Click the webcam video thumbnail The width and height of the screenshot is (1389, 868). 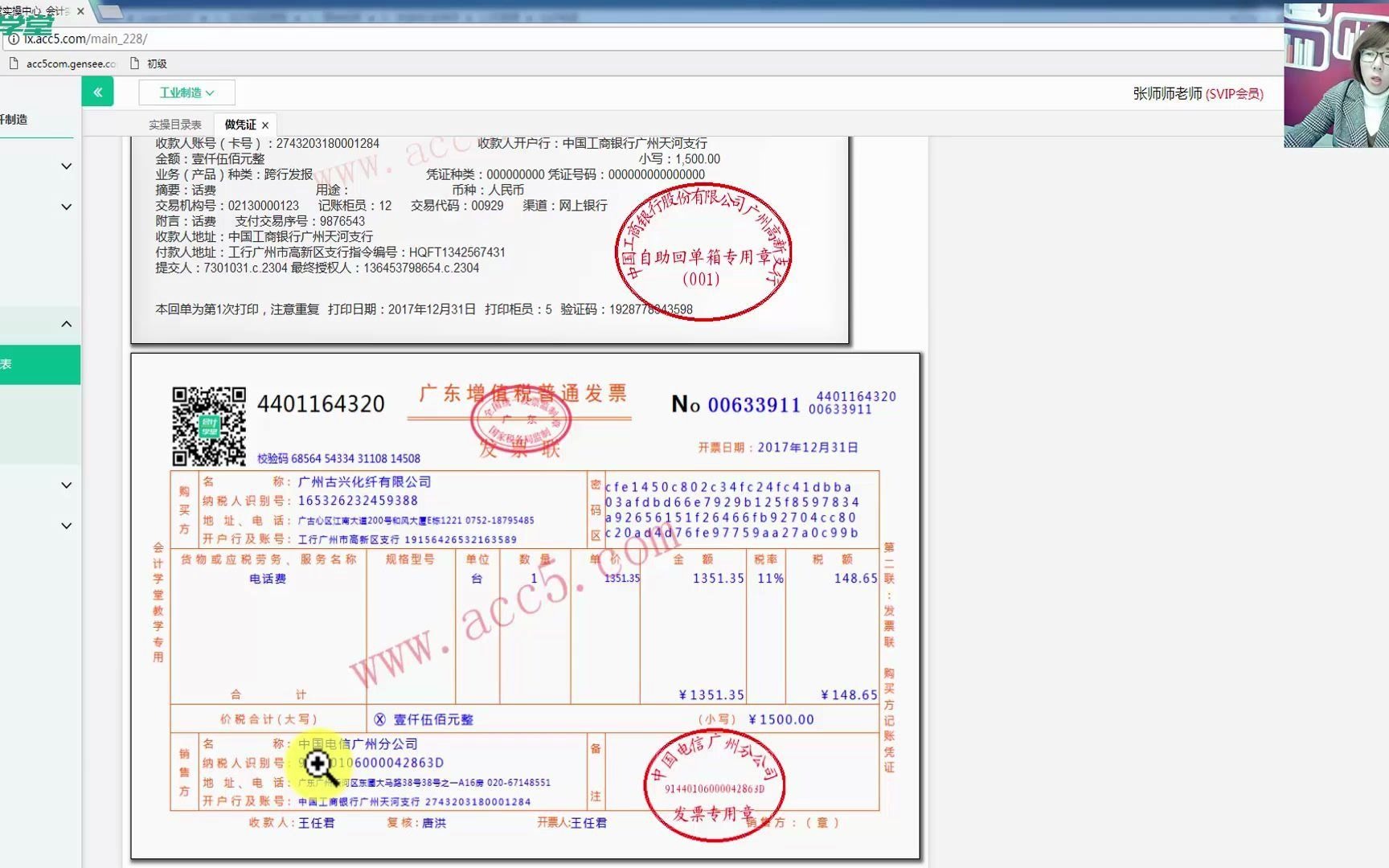pyautogui.click(x=1336, y=75)
